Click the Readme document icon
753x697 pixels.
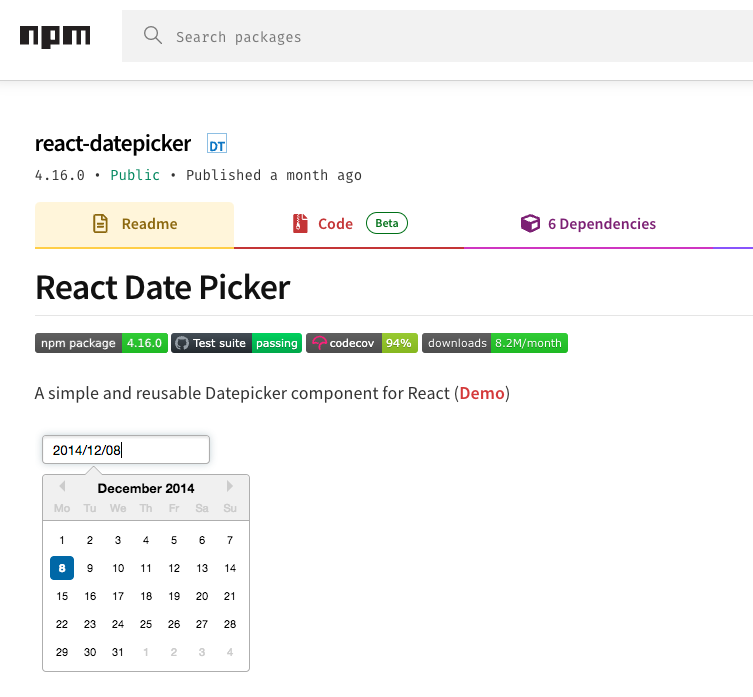pos(100,224)
